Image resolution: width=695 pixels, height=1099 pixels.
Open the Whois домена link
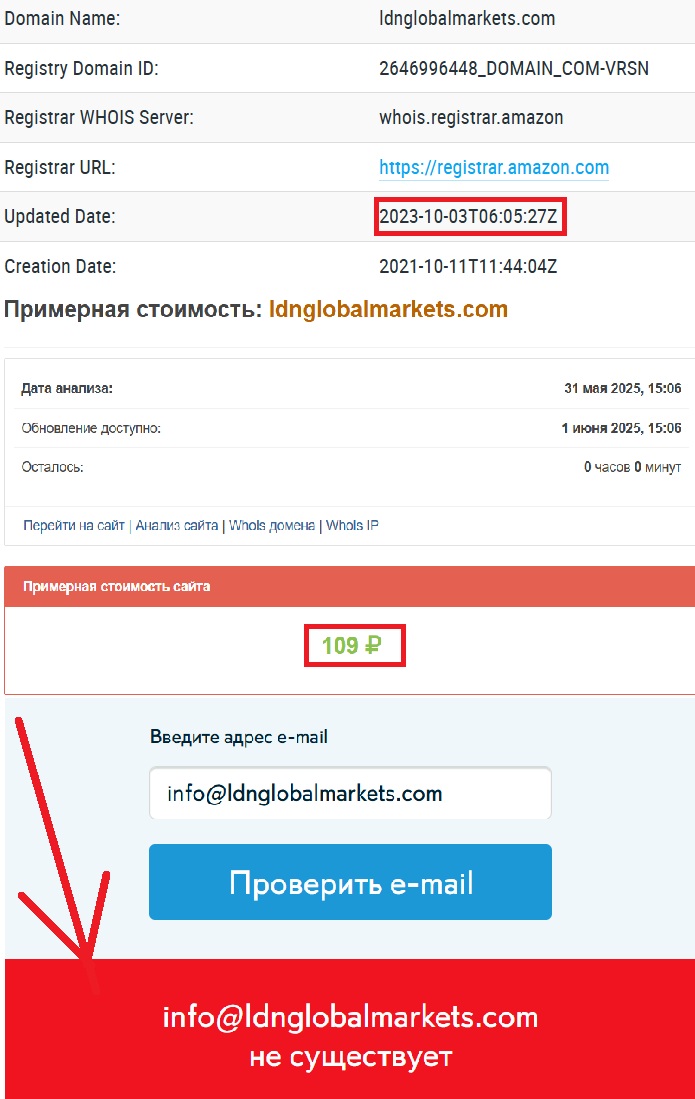point(272,525)
